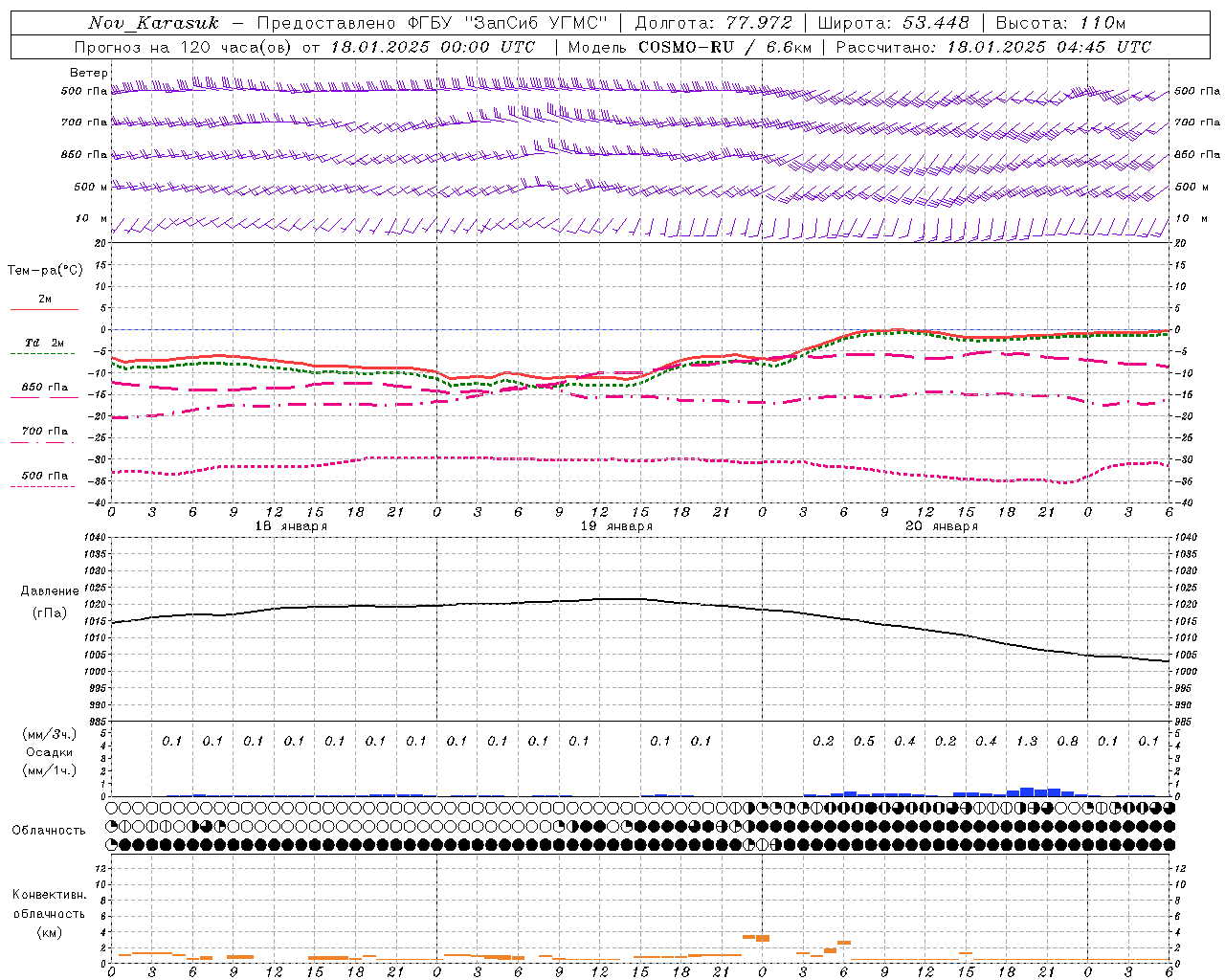The image size is (1225, 980).
Task: Click the solid line sample under '2м' legend
Action: (x=44, y=309)
